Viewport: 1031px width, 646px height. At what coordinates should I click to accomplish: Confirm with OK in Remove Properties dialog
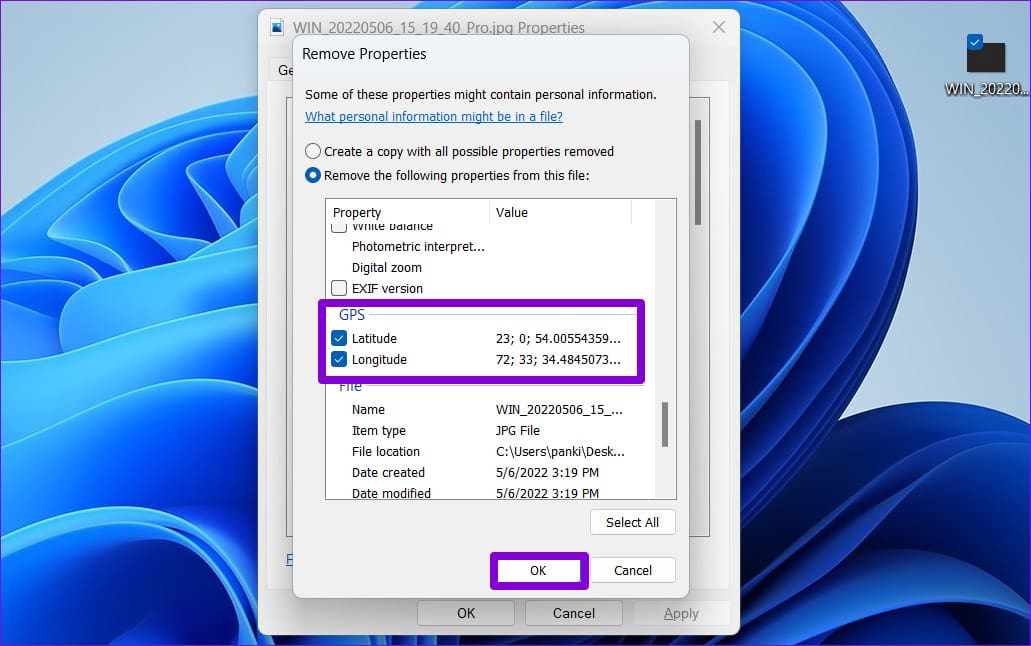(x=539, y=570)
